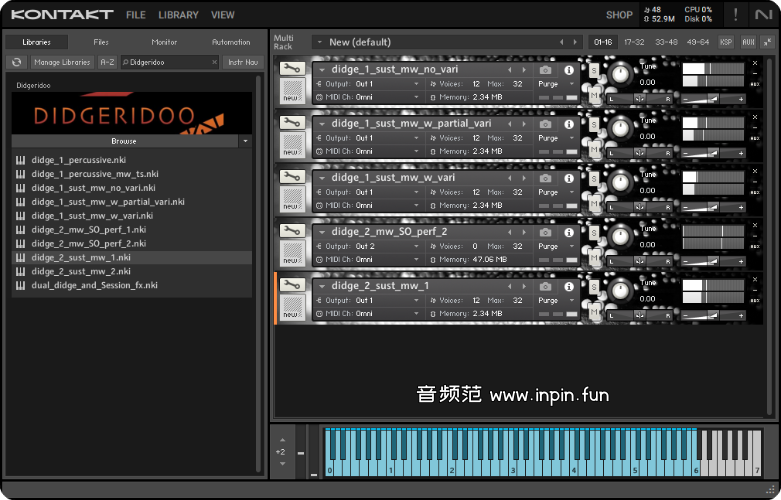Image resolution: width=781 pixels, height=500 pixels.
Task: Click the warning exclamation icon in header
Action: point(736,15)
